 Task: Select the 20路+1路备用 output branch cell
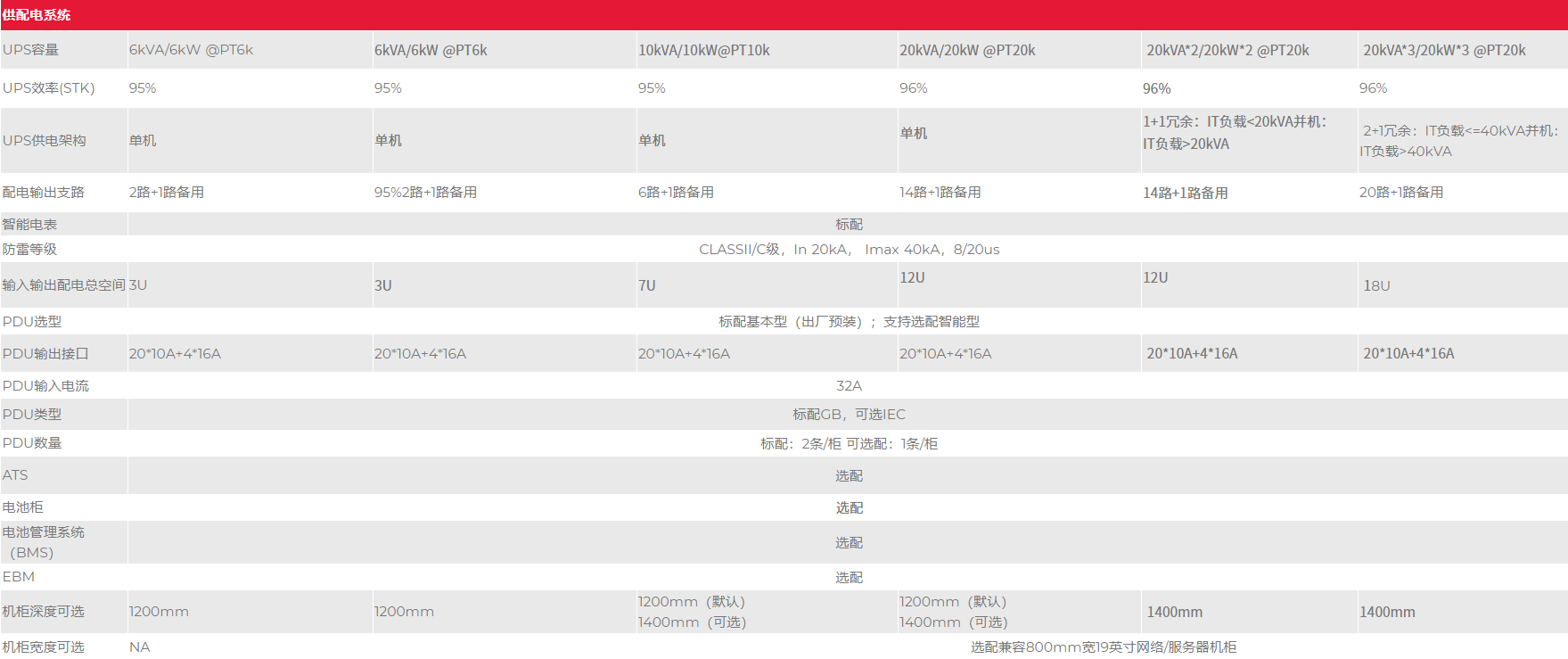click(1400, 192)
